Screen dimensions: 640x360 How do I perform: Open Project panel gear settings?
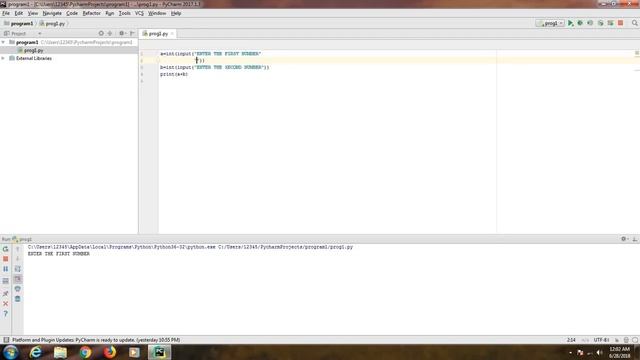click(122, 33)
